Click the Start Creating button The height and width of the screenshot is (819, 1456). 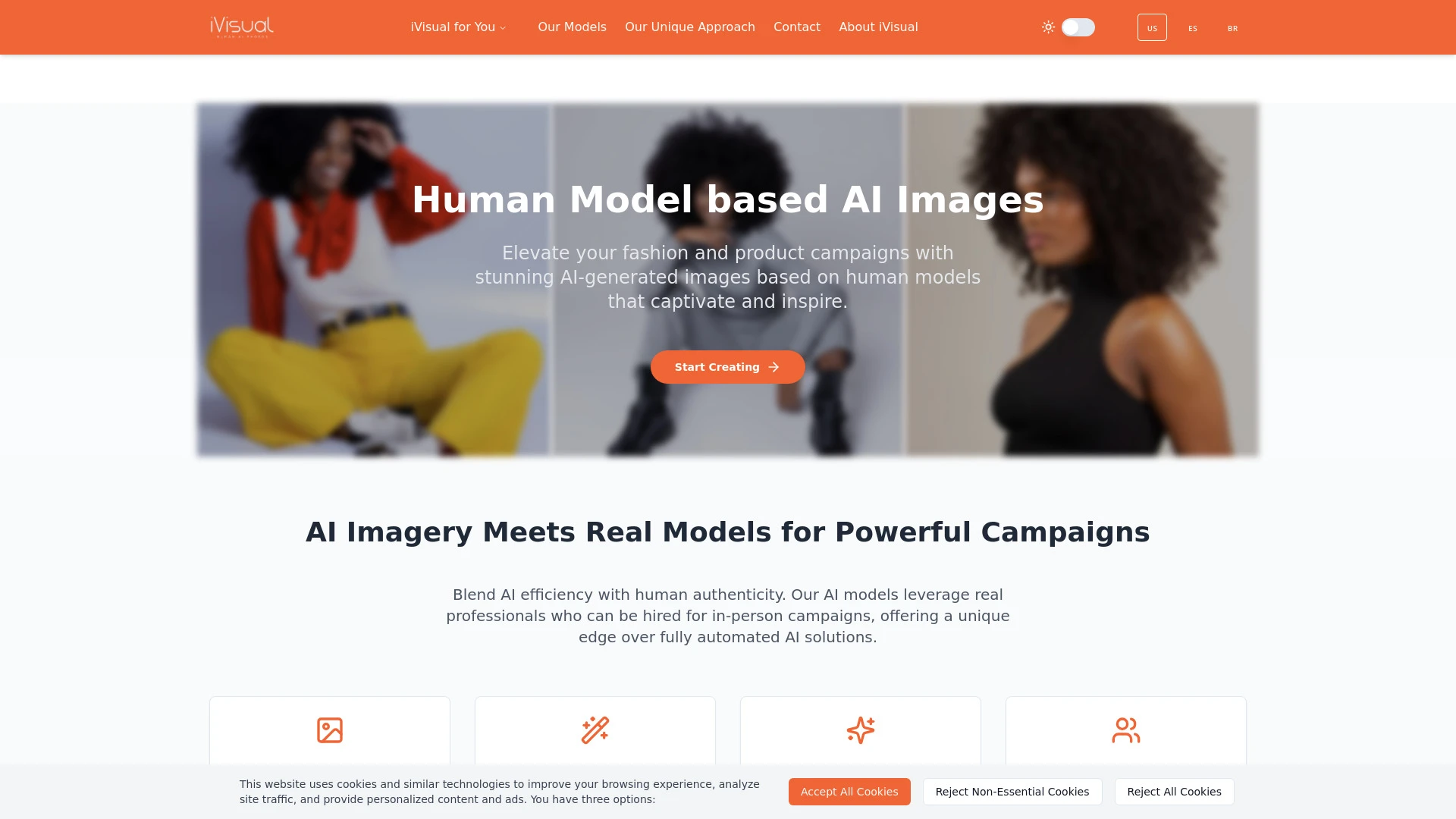(728, 367)
